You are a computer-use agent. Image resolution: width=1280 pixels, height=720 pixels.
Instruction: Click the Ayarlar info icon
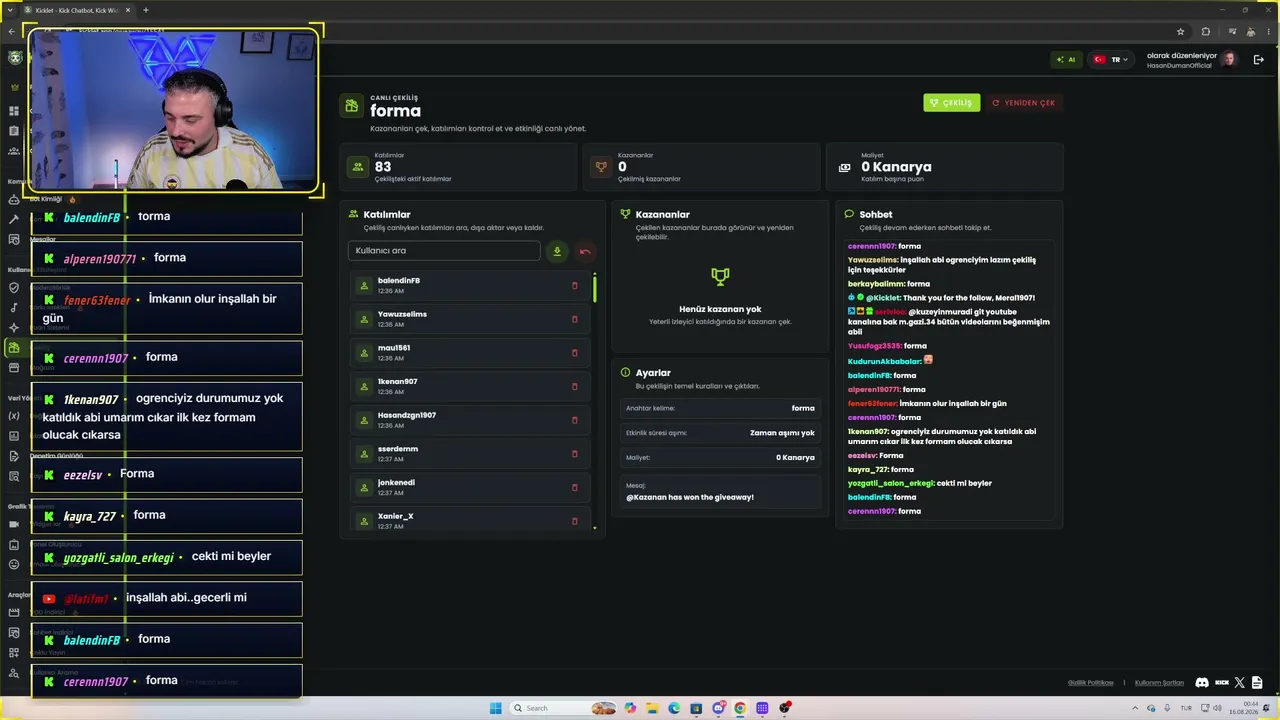[625, 373]
